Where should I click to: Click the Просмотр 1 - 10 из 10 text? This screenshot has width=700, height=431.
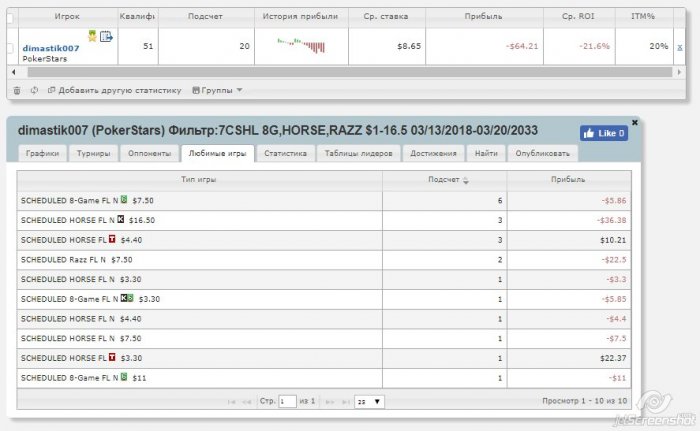click(x=584, y=401)
